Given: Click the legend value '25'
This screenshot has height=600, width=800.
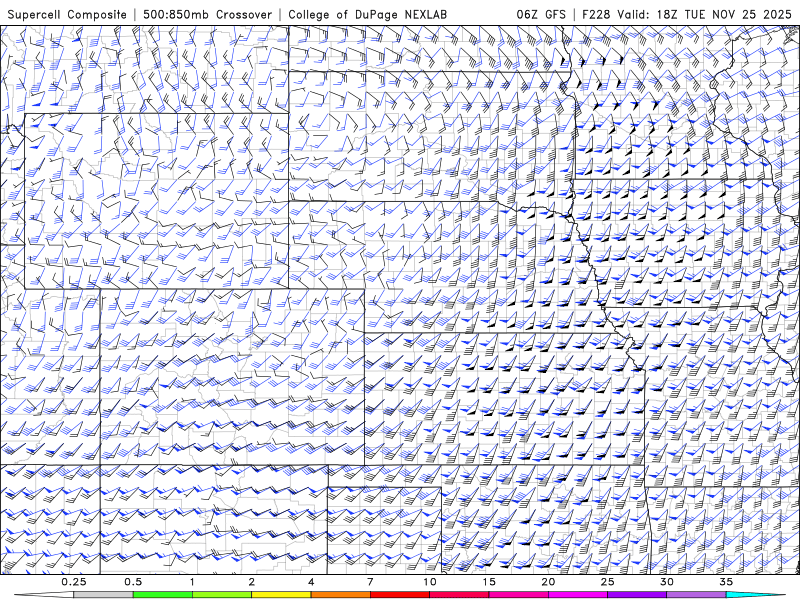Looking at the screenshot, I should 607,582.
